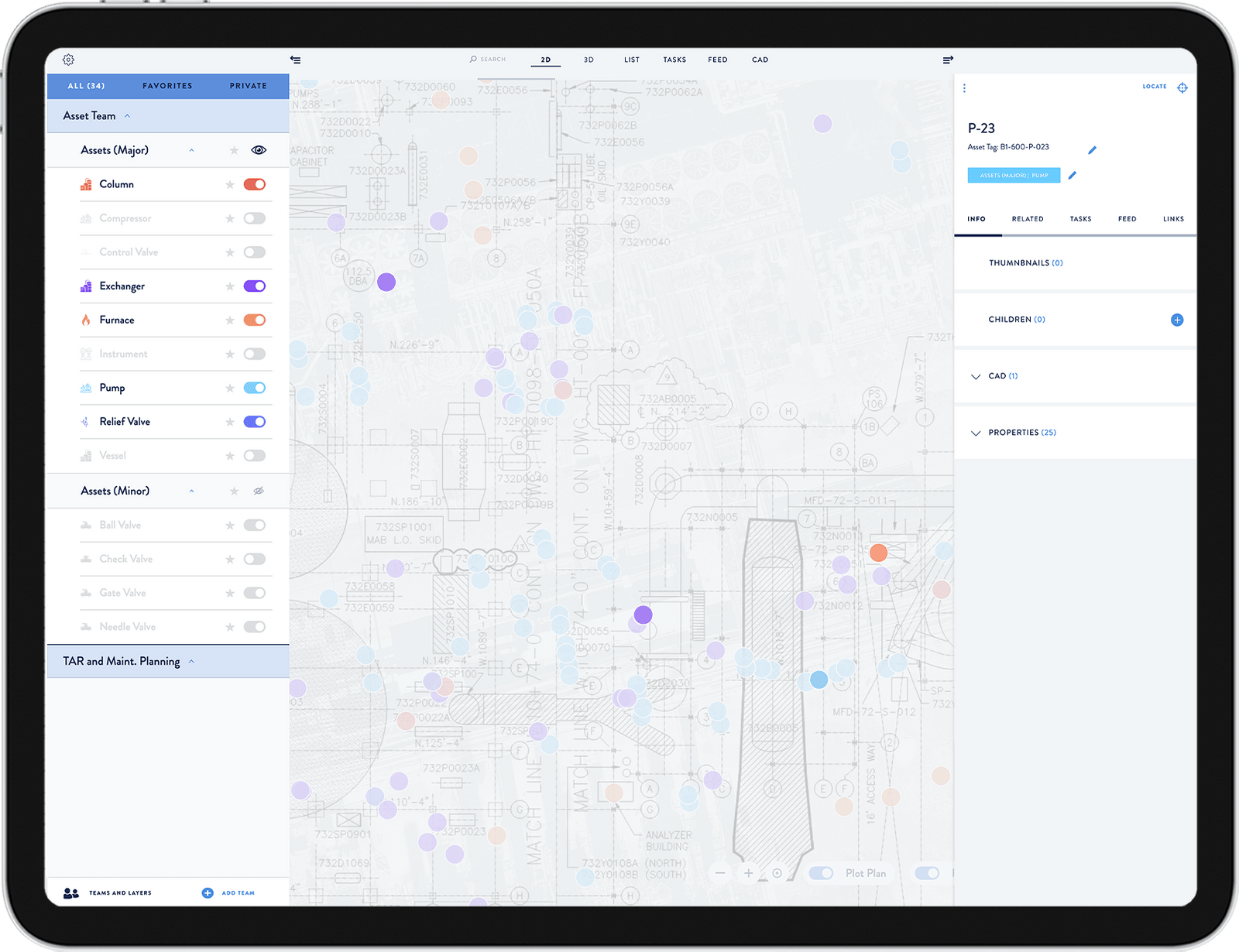The image size is (1239, 952).
Task: Enable the Compressor layer switch
Action: point(255,218)
